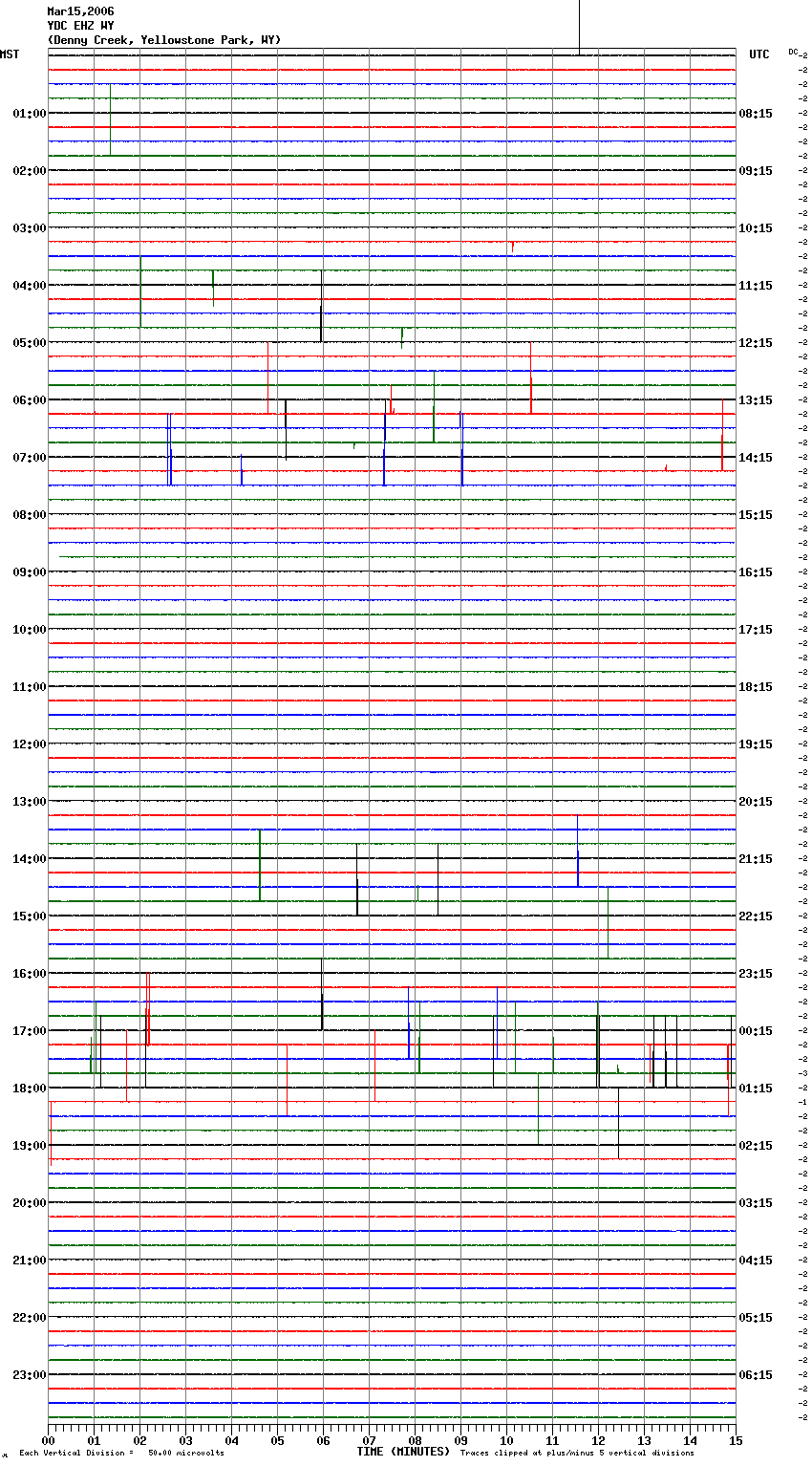Click the DC column label
The width and height of the screenshot is (812, 1466).
click(793, 52)
